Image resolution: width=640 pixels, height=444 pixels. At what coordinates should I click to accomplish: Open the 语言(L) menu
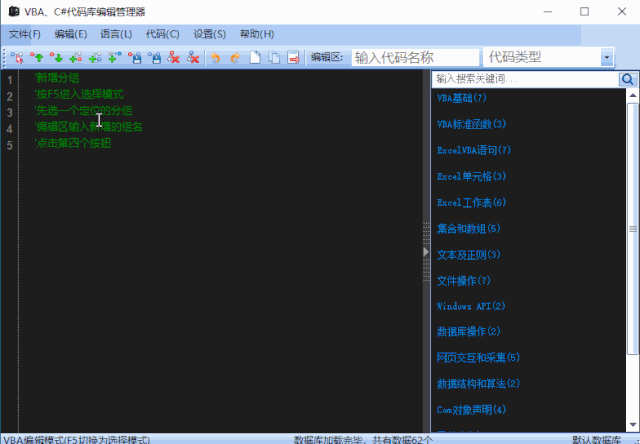(x=116, y=34)
